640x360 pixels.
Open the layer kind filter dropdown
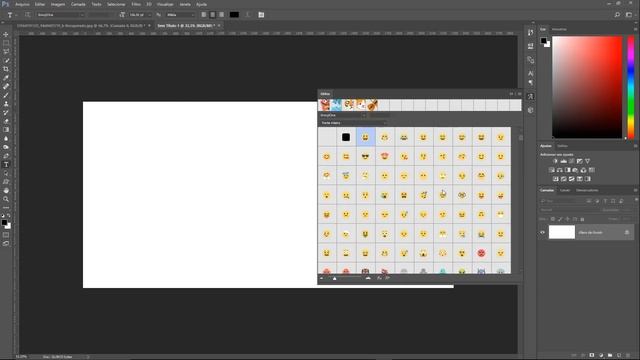coord(563,201)
